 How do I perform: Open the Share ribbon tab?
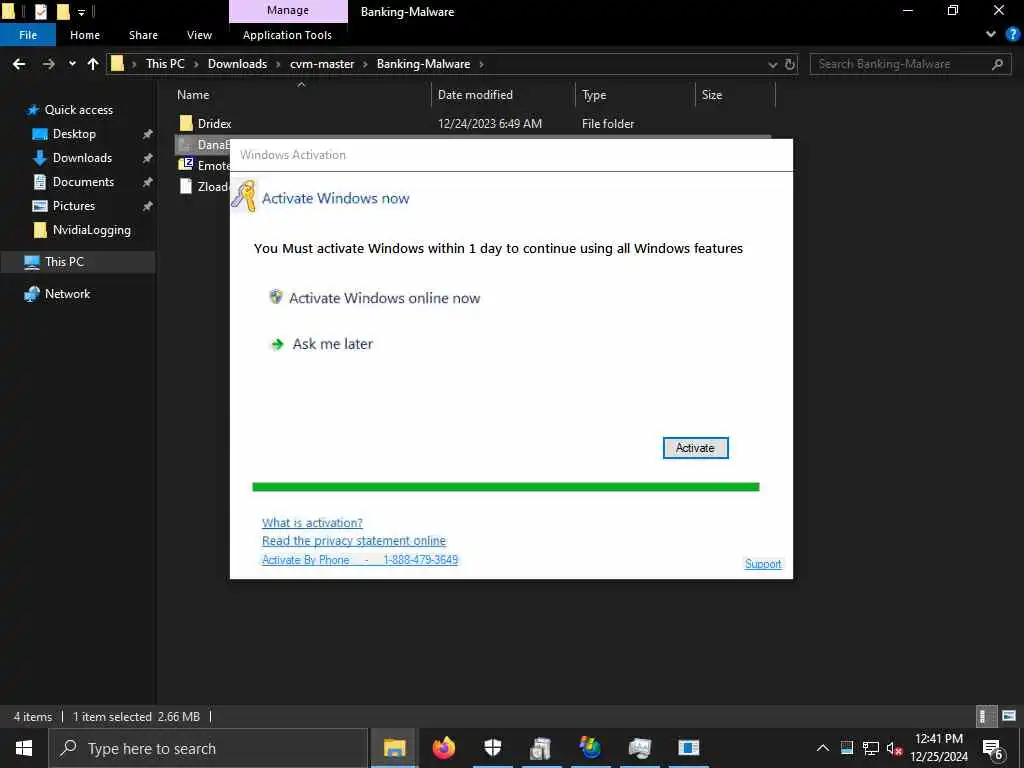click(x=143, y=35)
